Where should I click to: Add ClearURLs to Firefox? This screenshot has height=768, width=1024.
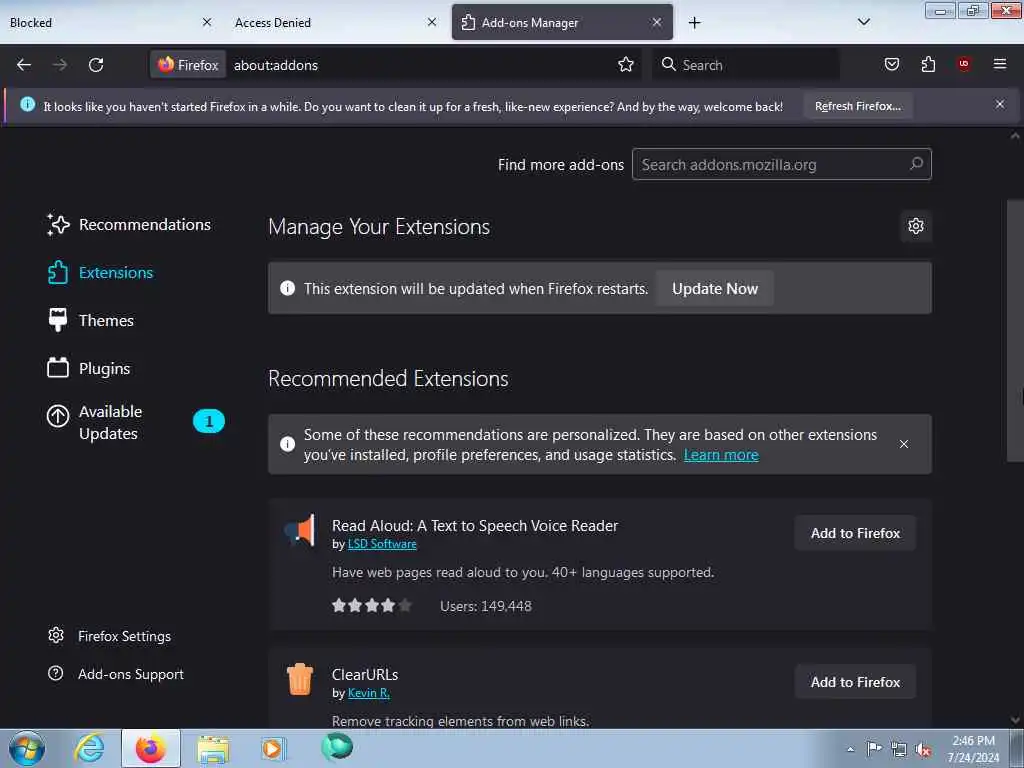click(855, 682)
